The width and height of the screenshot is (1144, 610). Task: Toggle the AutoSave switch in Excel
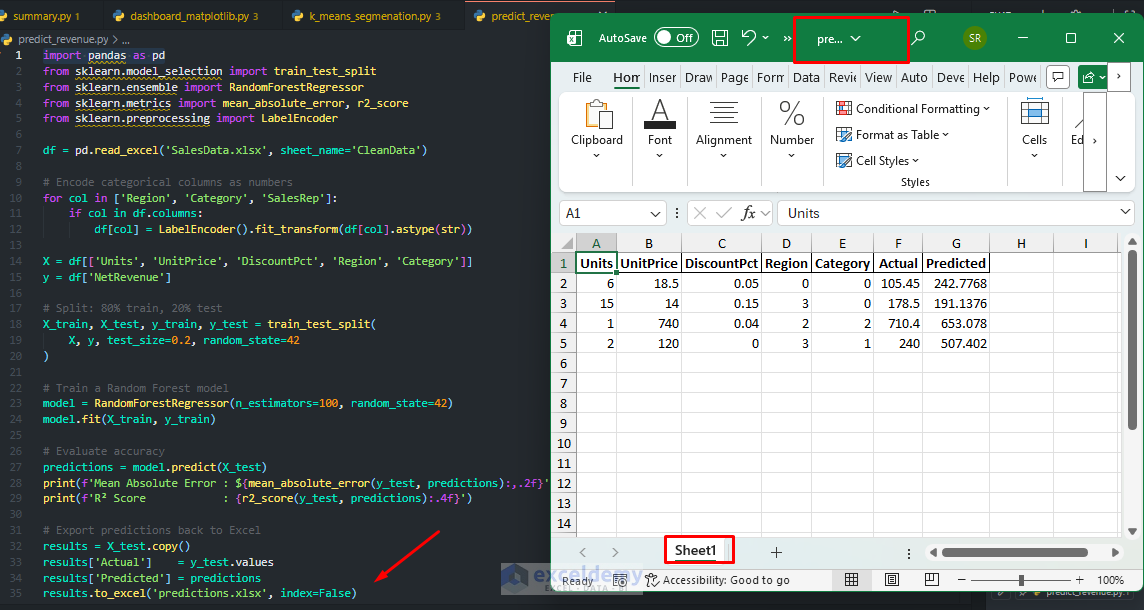pos(676,38)
